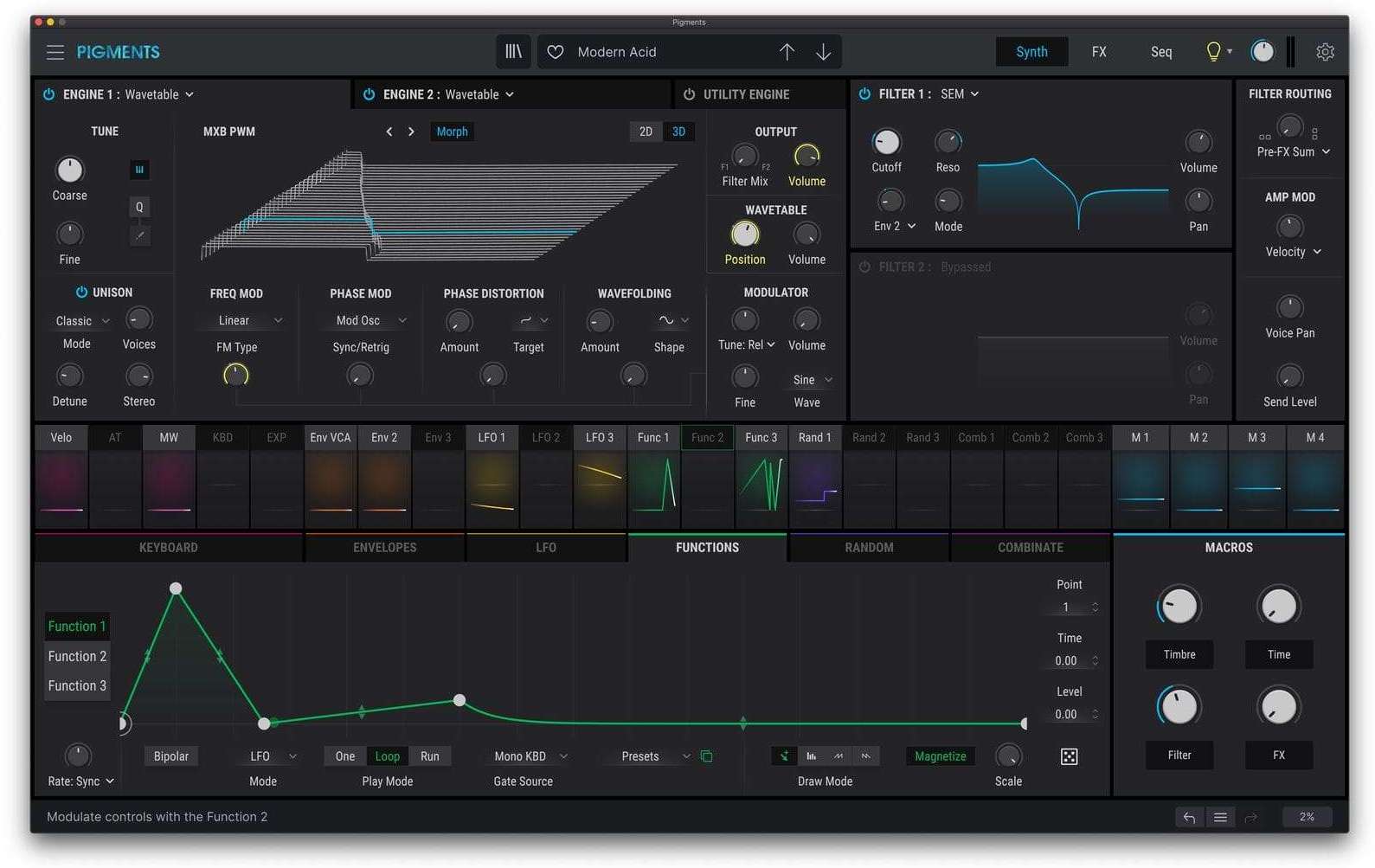Copy function with the copy icon
Screen dimensions: 1375x868
706,756
